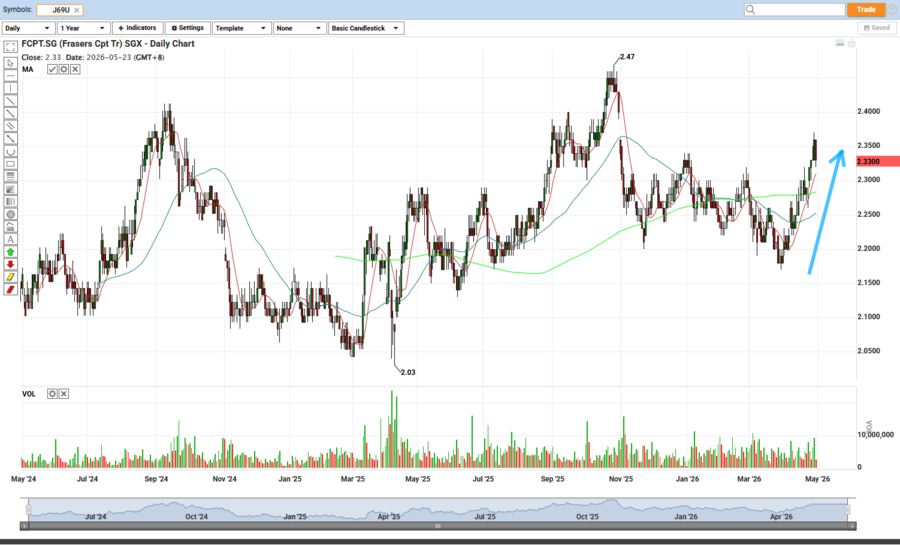Toggle the MA indicator checkmark

[52, 70]
